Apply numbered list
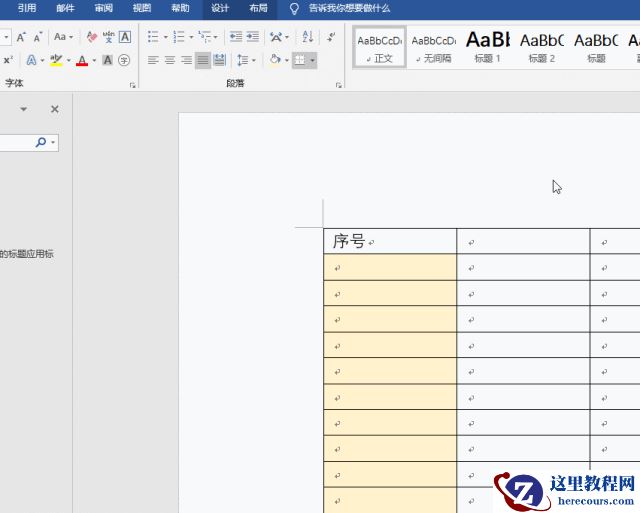Screen dimensions: 640x513 tap(179, 37)
